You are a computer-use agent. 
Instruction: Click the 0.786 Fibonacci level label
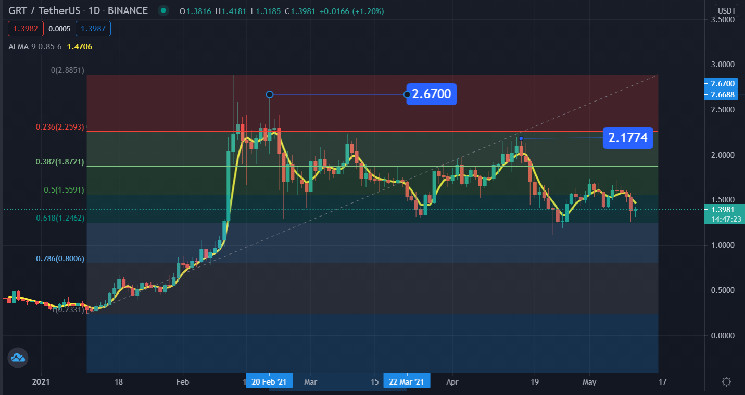[x=60, y=259]
